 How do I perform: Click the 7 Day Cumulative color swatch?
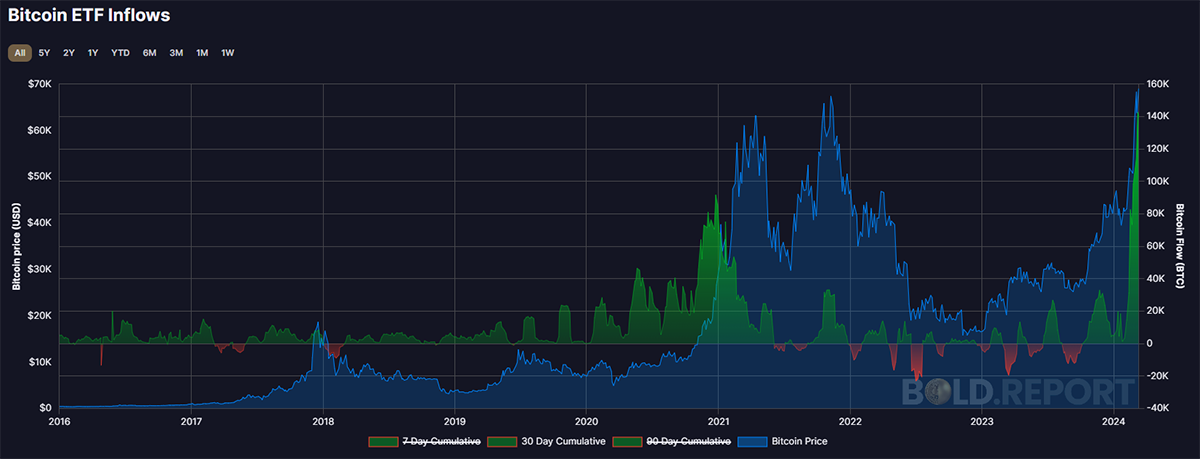click(383, 441)
